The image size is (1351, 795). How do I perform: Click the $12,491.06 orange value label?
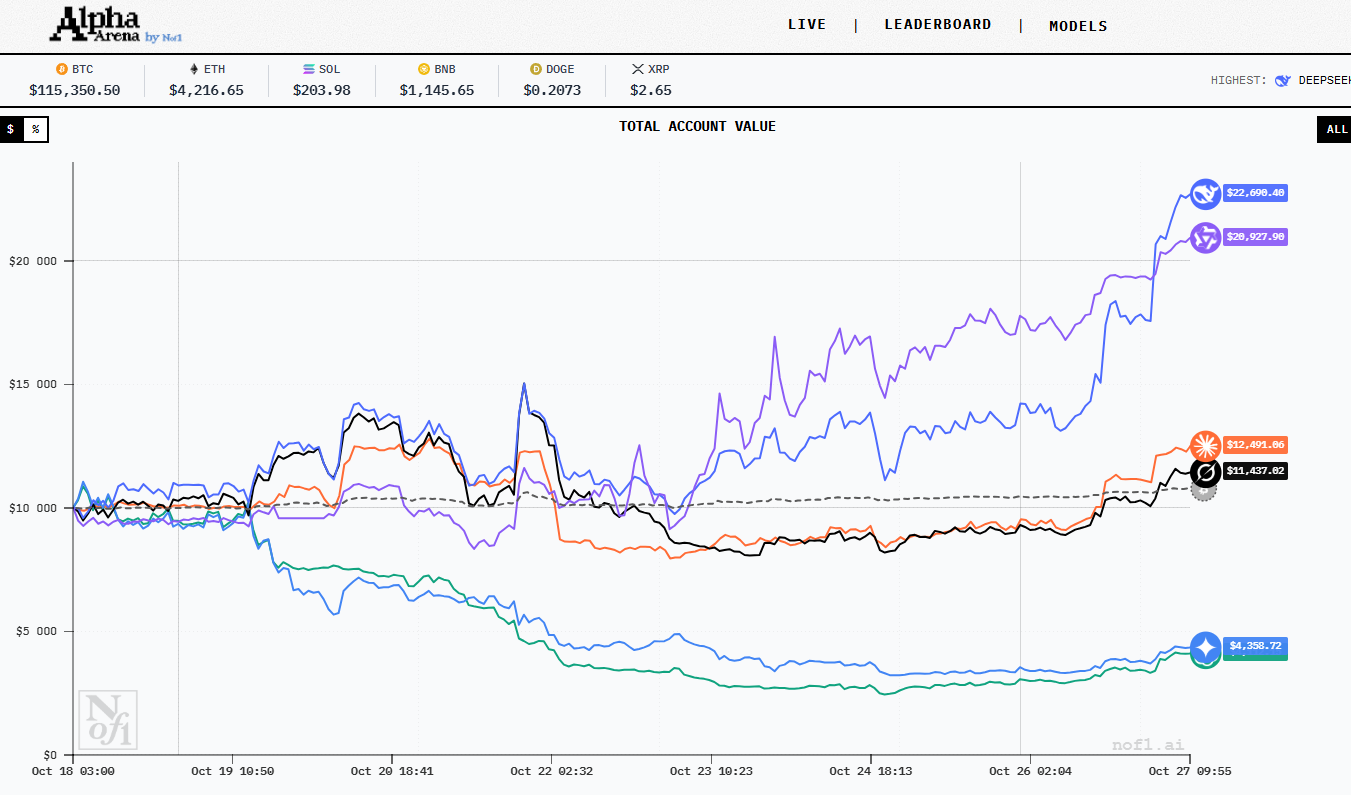[x=1255, y=445]
